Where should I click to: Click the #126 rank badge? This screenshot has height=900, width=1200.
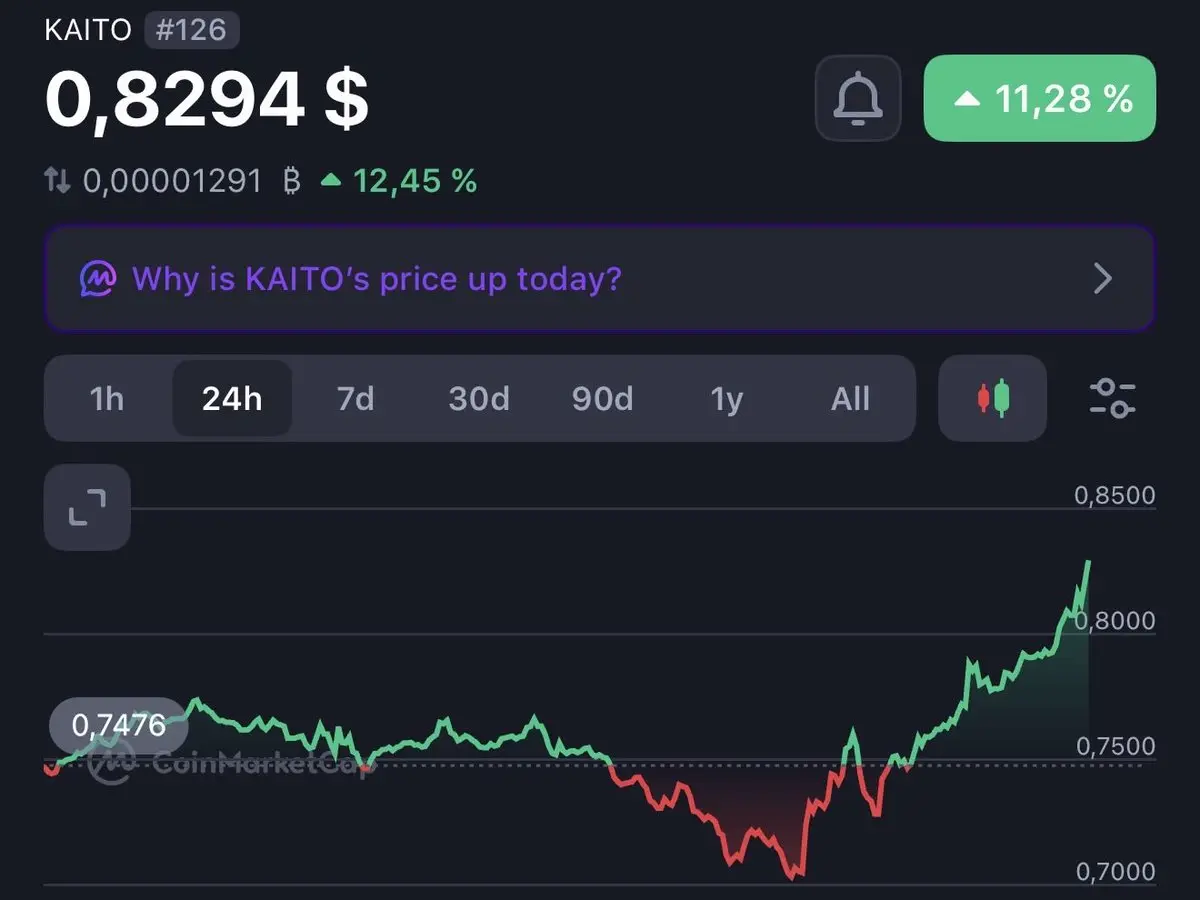tap(192, 30)
